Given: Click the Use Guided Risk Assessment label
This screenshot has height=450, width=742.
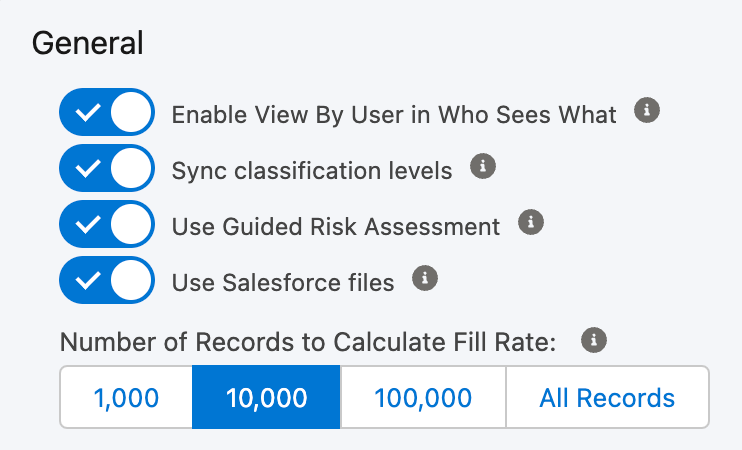Looking at the screenshot, I should tap(336, 226).
